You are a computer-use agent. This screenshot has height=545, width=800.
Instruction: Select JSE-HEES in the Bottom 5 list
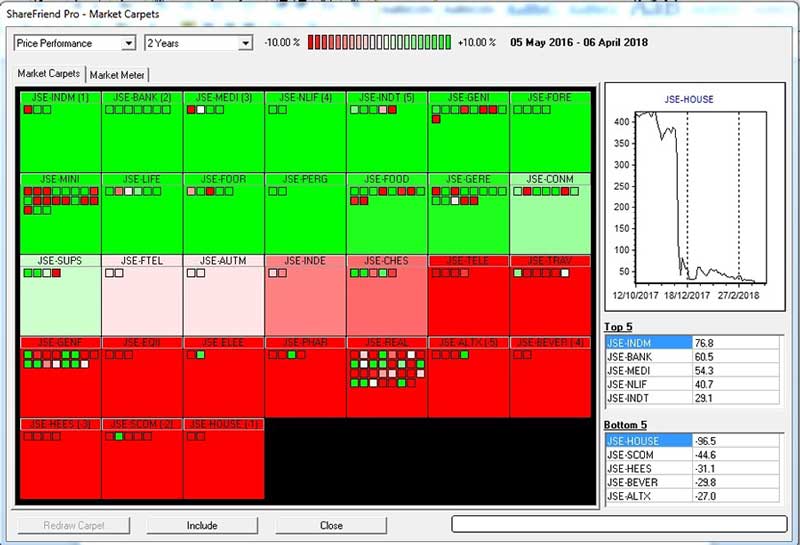pos(648,468)
